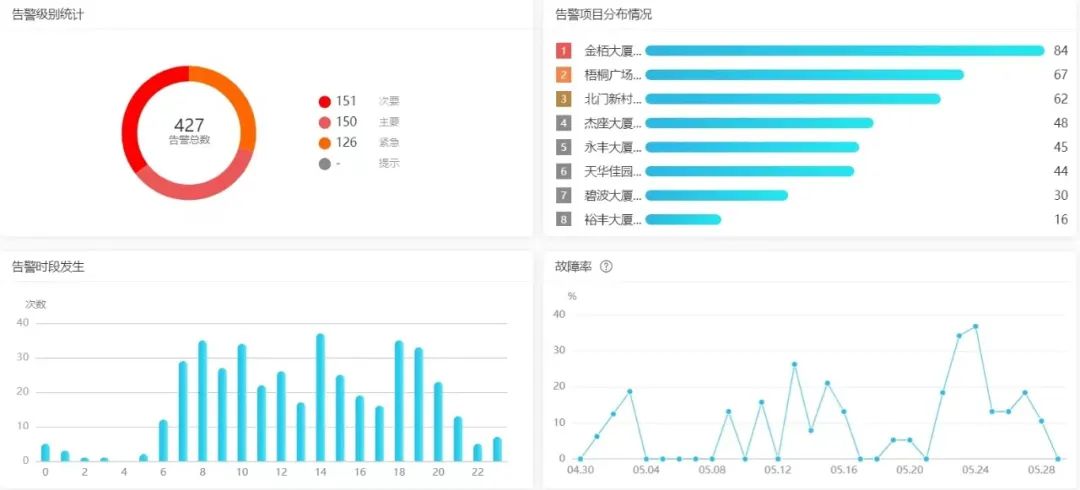This screenshot has height=490, width=1080.
Task: Select the bar at hour 8
Action: pyautogui.click(x=202, y=400)
